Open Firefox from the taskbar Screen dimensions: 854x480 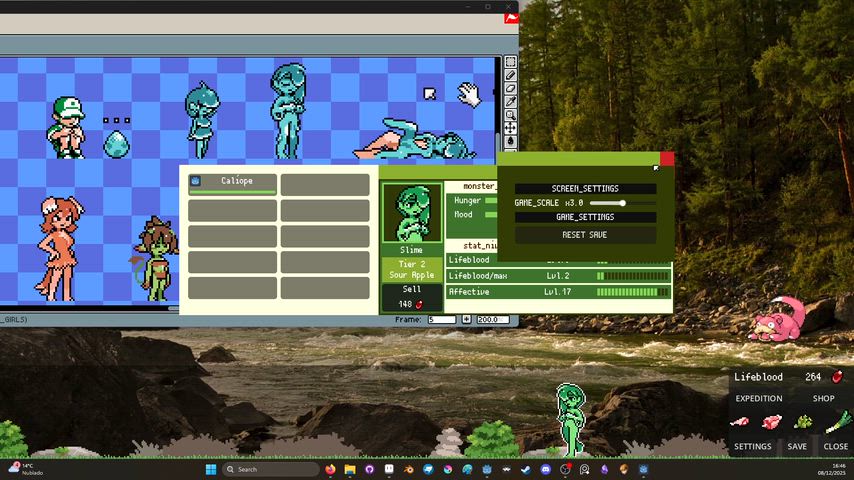pos(331,469)
